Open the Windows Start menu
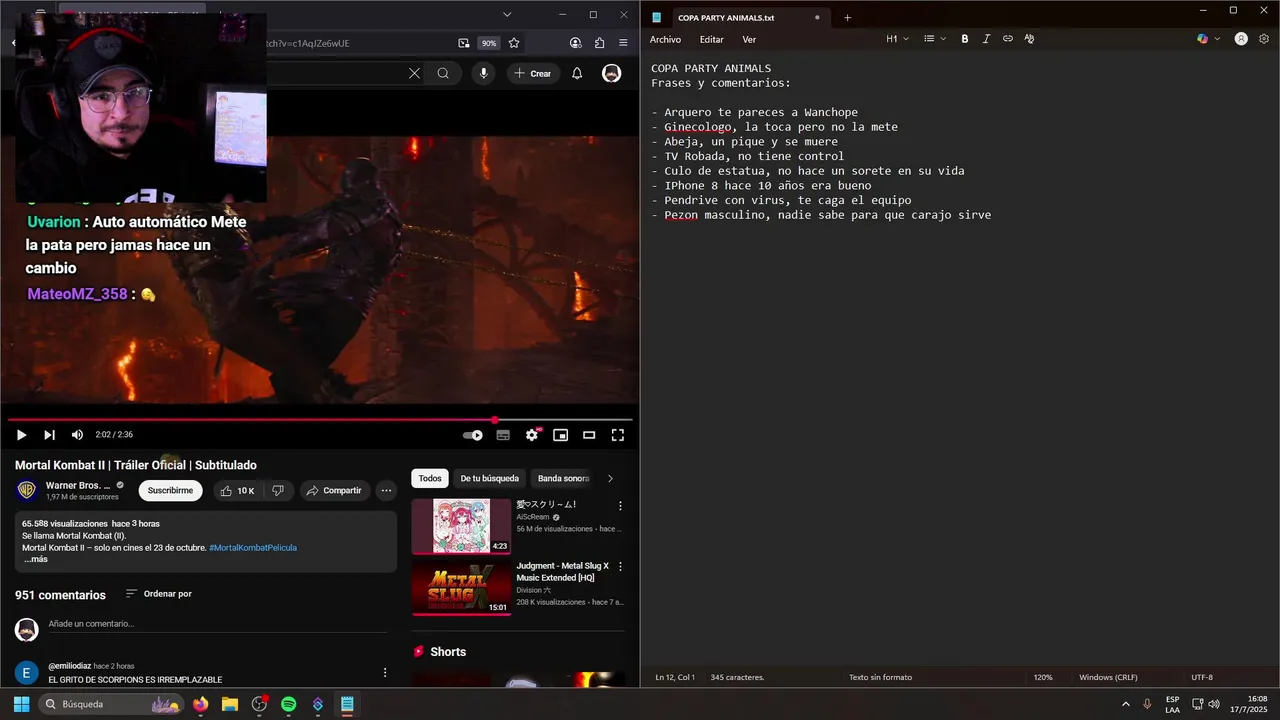The width and height of the screenshot is (1280, 720). 21,704
